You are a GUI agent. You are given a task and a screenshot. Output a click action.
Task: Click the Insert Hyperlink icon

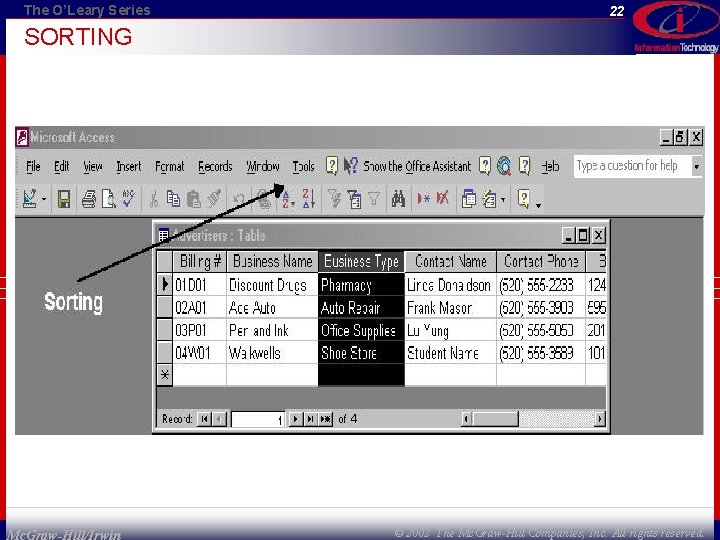(x=264, y=199)
